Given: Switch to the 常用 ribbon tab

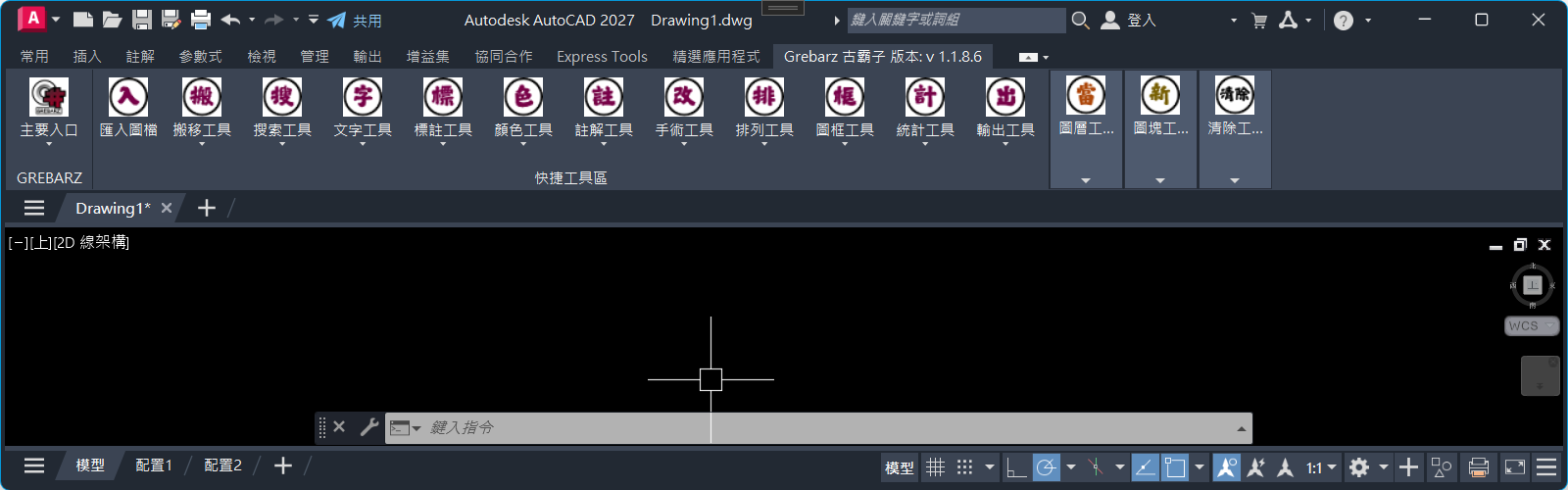Looking at the screenshot, I should pyautogui.click(x=34, y=57).
